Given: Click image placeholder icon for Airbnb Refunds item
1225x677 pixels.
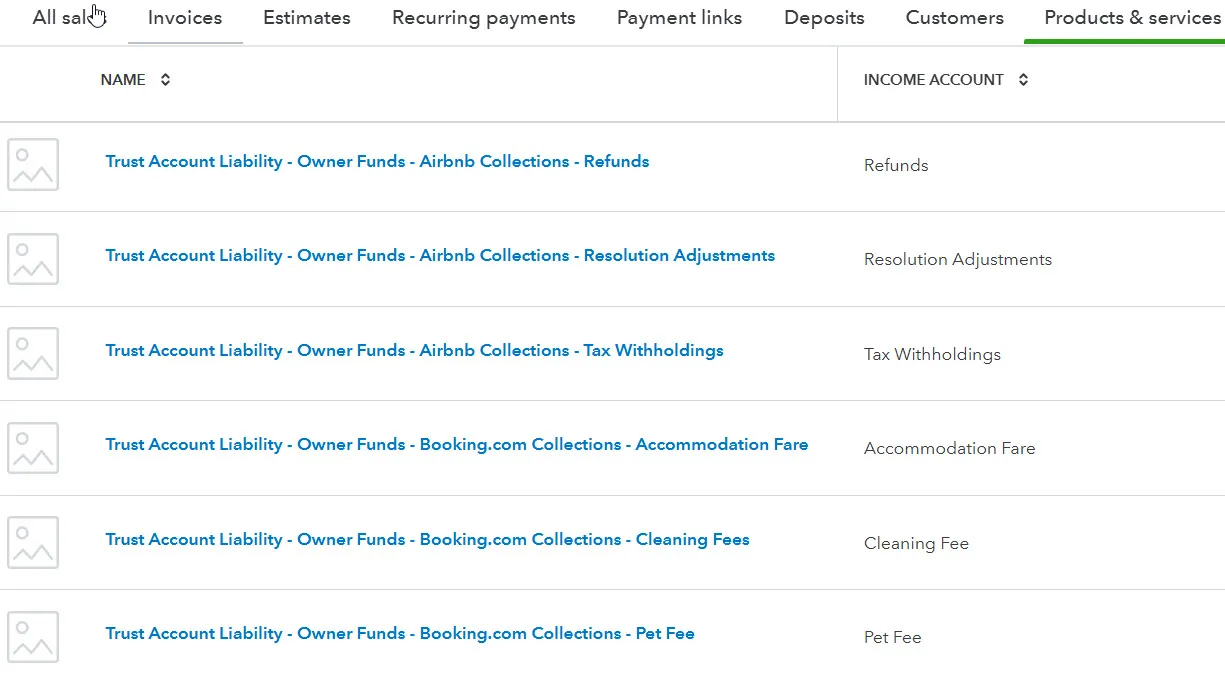Looking at the screenshot, I should coord(33,164).
